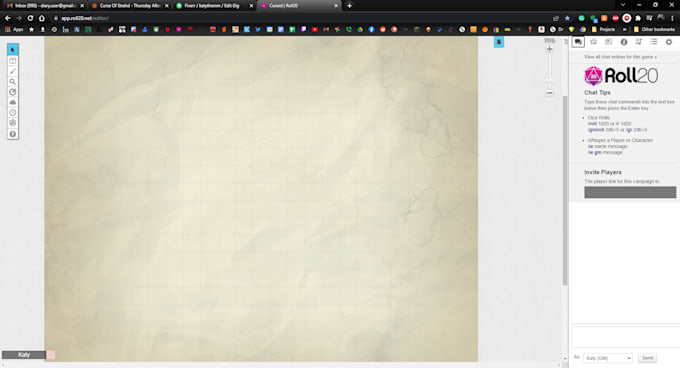
Task: Open the layer selection tool
Action: [13, 61]
